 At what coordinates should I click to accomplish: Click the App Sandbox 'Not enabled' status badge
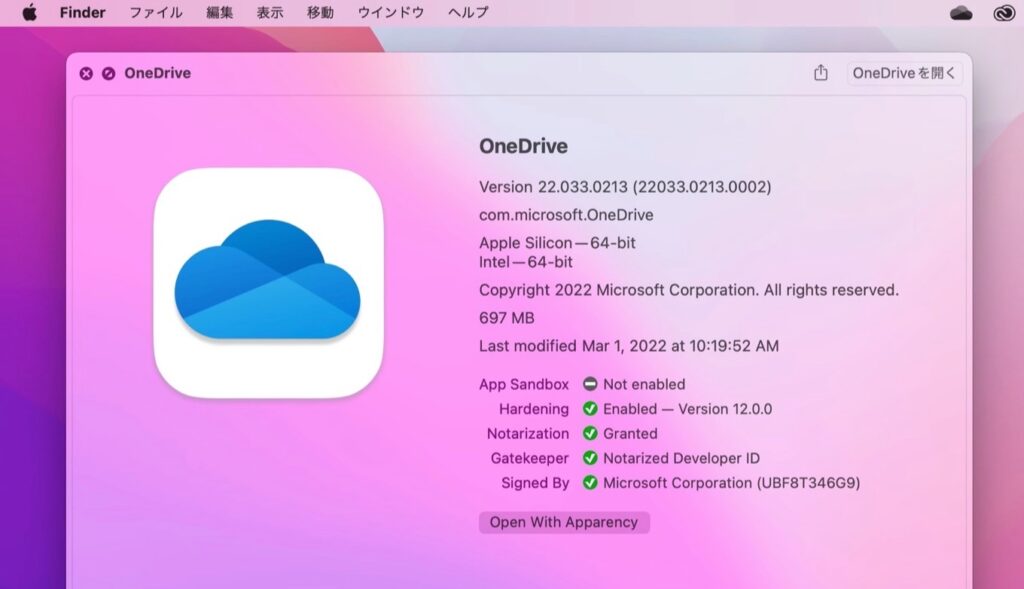(x=590, y=384)
